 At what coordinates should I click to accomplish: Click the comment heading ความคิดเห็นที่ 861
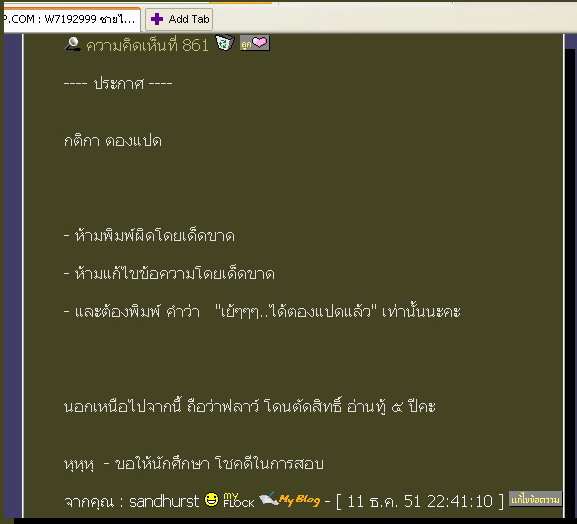(x=148, y=45)
